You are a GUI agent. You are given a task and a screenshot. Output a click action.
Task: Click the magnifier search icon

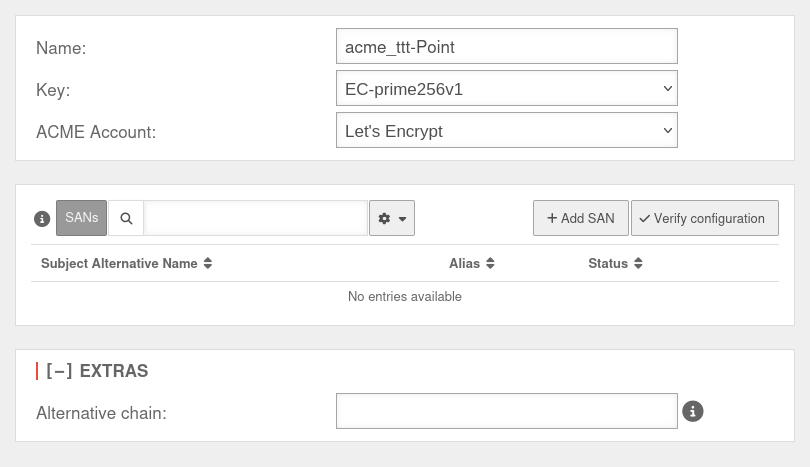click(x=126, y=218)
